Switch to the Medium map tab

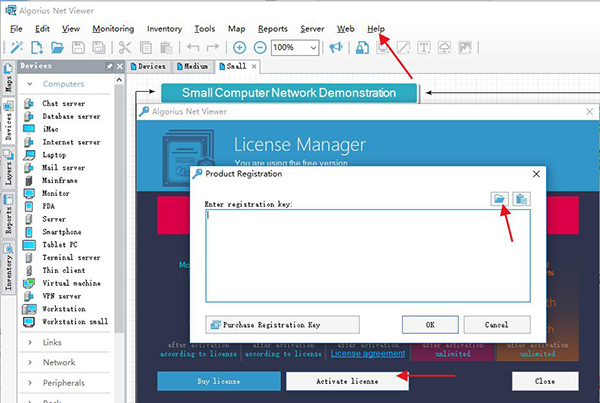pos(193,66)
